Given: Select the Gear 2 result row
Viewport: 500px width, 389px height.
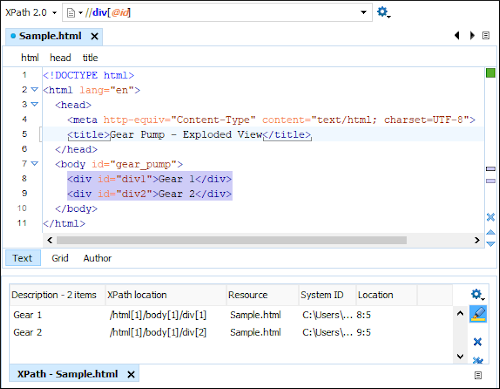Looking at the screenshot, I should [231, 332].
